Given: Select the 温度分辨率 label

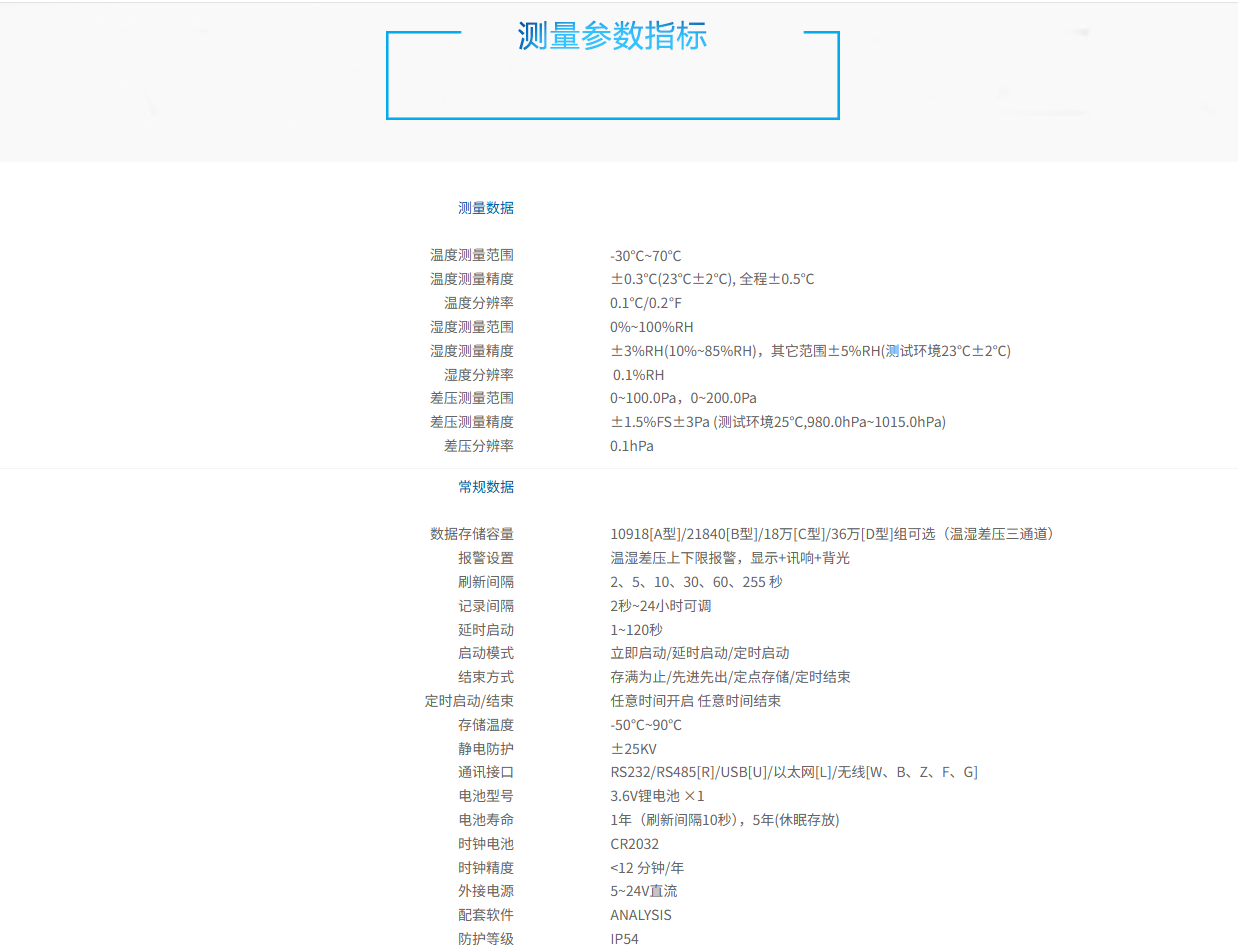Looking at the screenshot, I should (479, 303).
